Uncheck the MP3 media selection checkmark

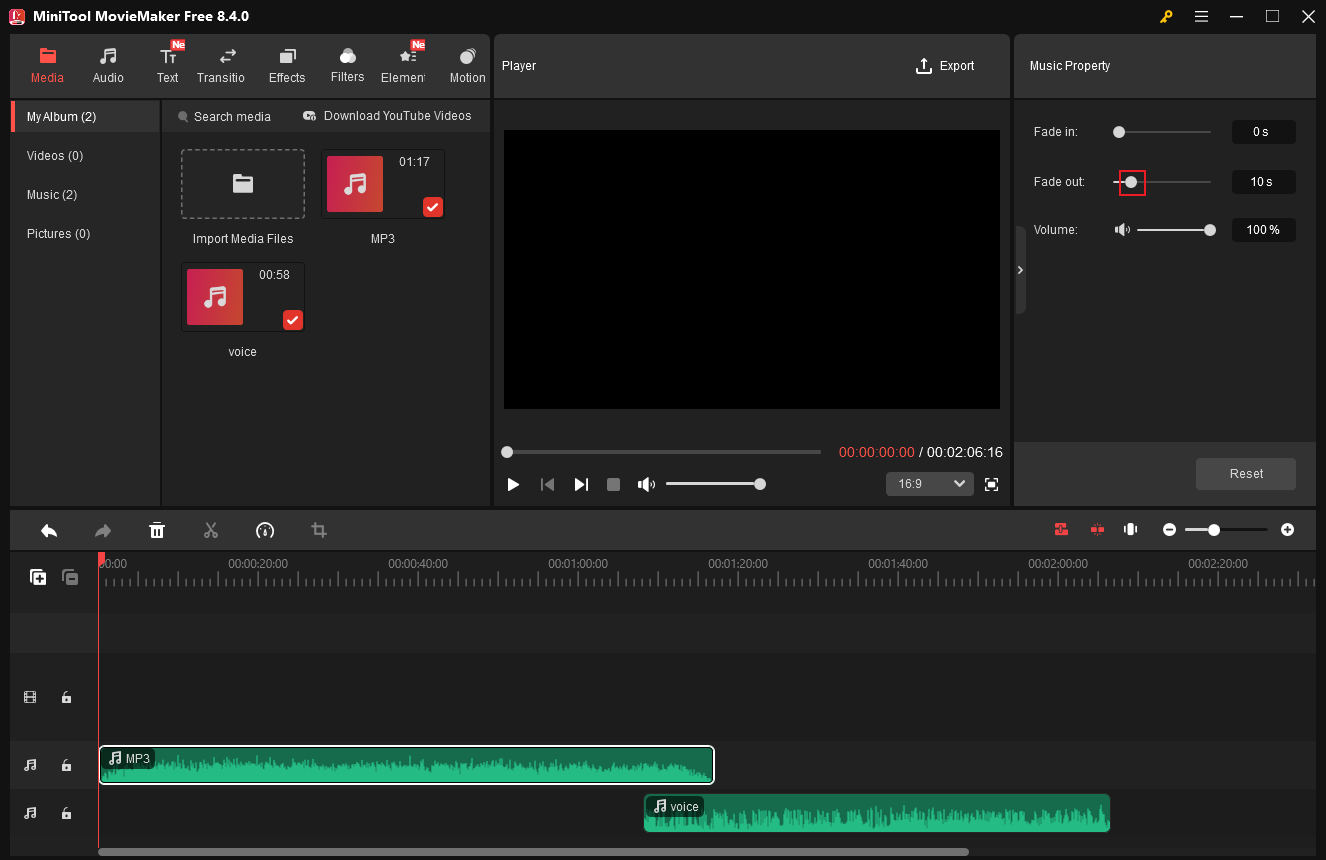(x=432, y=207)
